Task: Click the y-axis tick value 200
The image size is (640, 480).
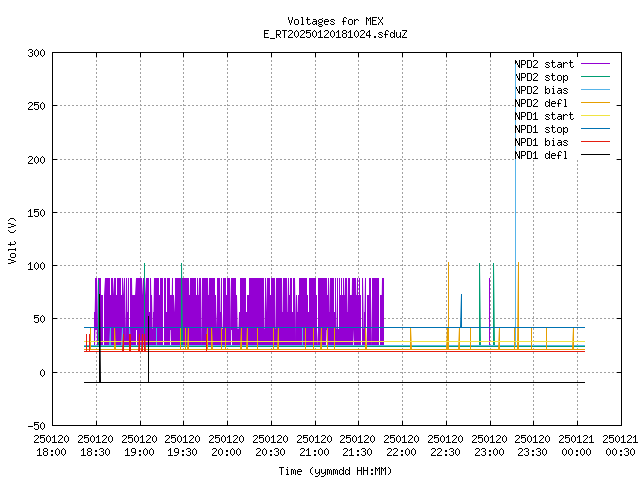Action: 36,160
